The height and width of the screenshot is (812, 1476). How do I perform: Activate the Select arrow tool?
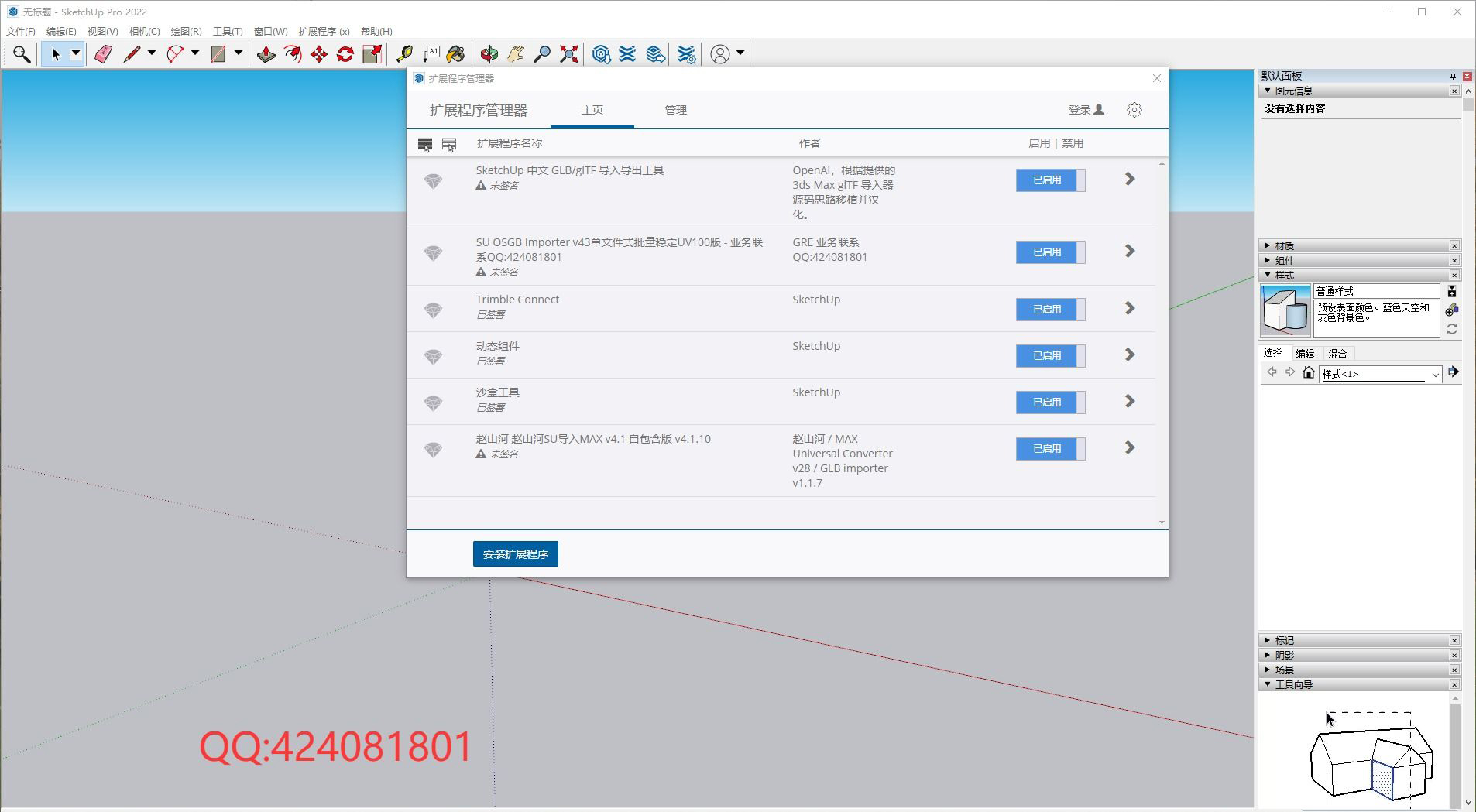click(55, 54)
